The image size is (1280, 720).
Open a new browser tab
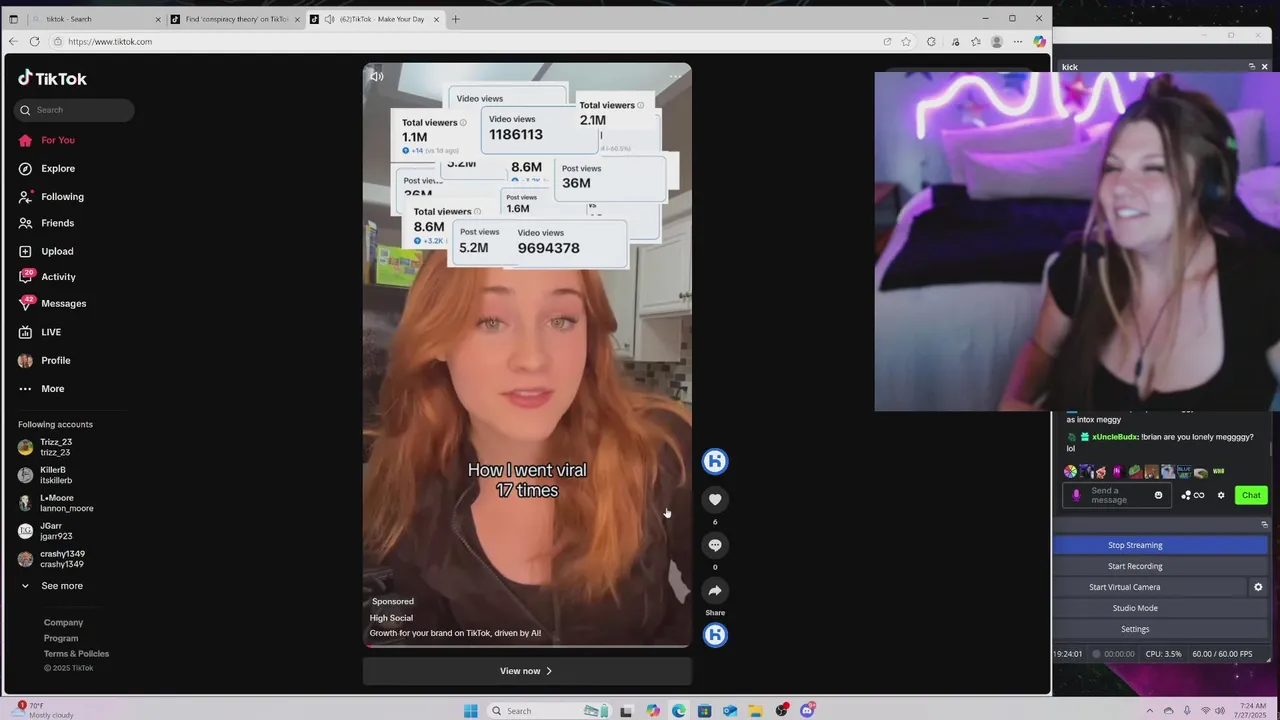455,19
